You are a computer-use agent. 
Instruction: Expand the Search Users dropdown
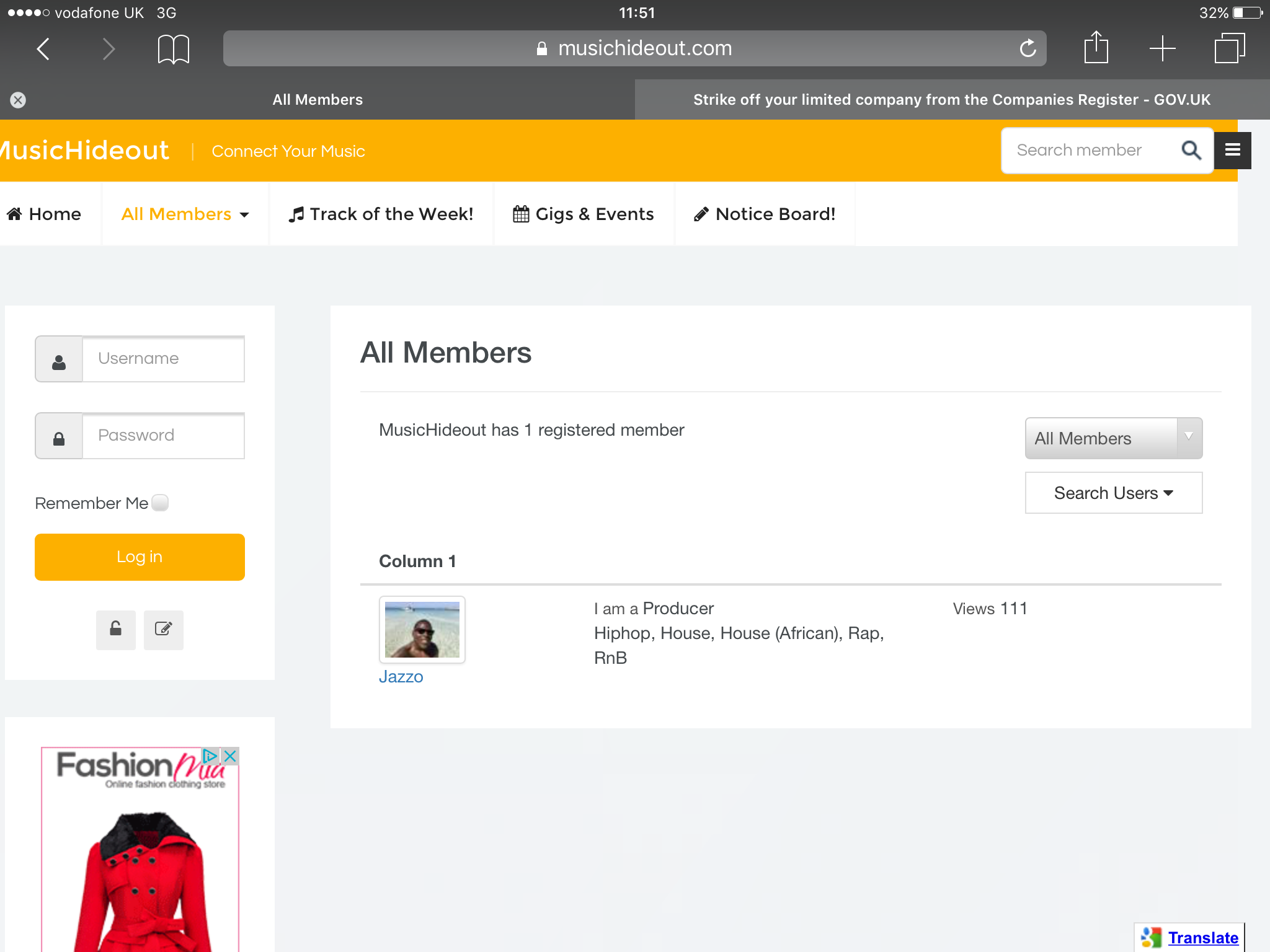pyautogui.click(x=1113, y=493)
